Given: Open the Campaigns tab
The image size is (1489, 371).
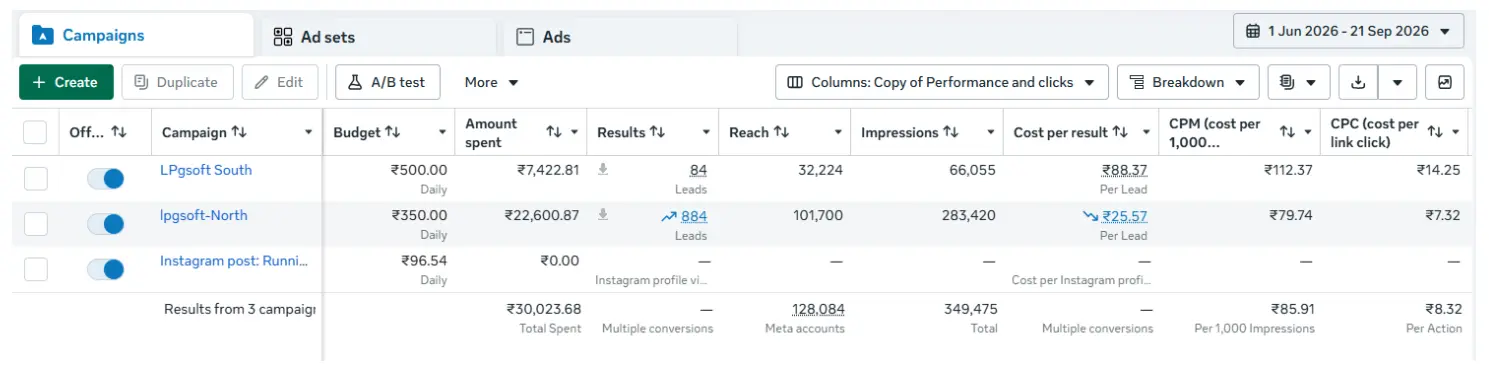Looking at the screenshot, I should (x=135, y=36).
